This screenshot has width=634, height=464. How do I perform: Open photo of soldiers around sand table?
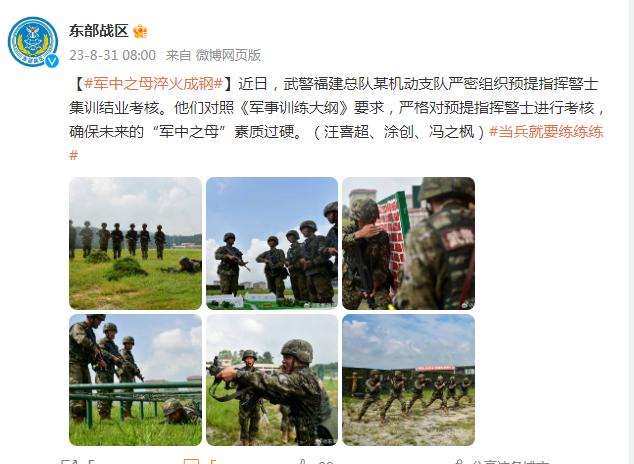point(272,243)
